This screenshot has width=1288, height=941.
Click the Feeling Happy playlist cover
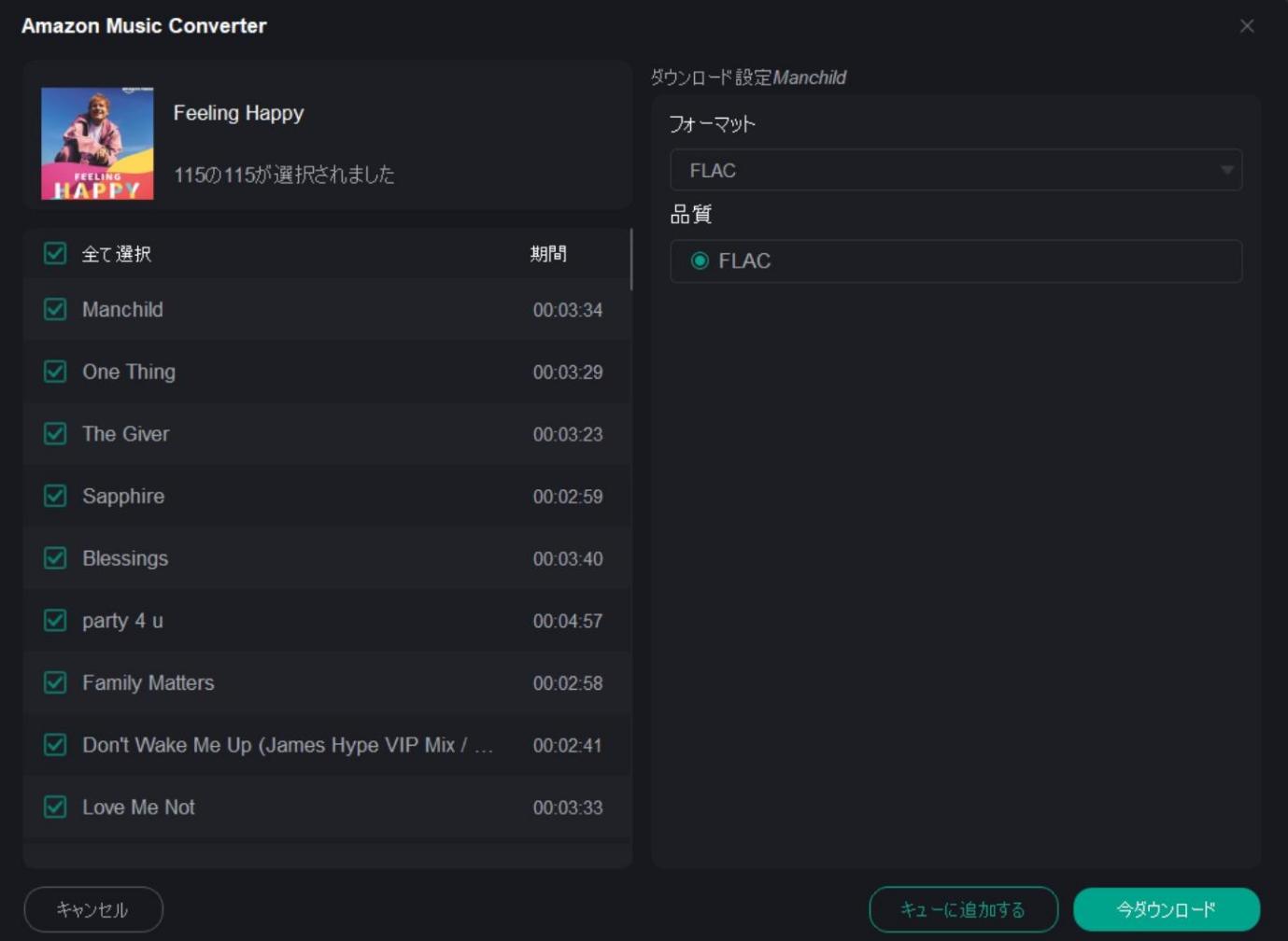click(x=97, y=143)
